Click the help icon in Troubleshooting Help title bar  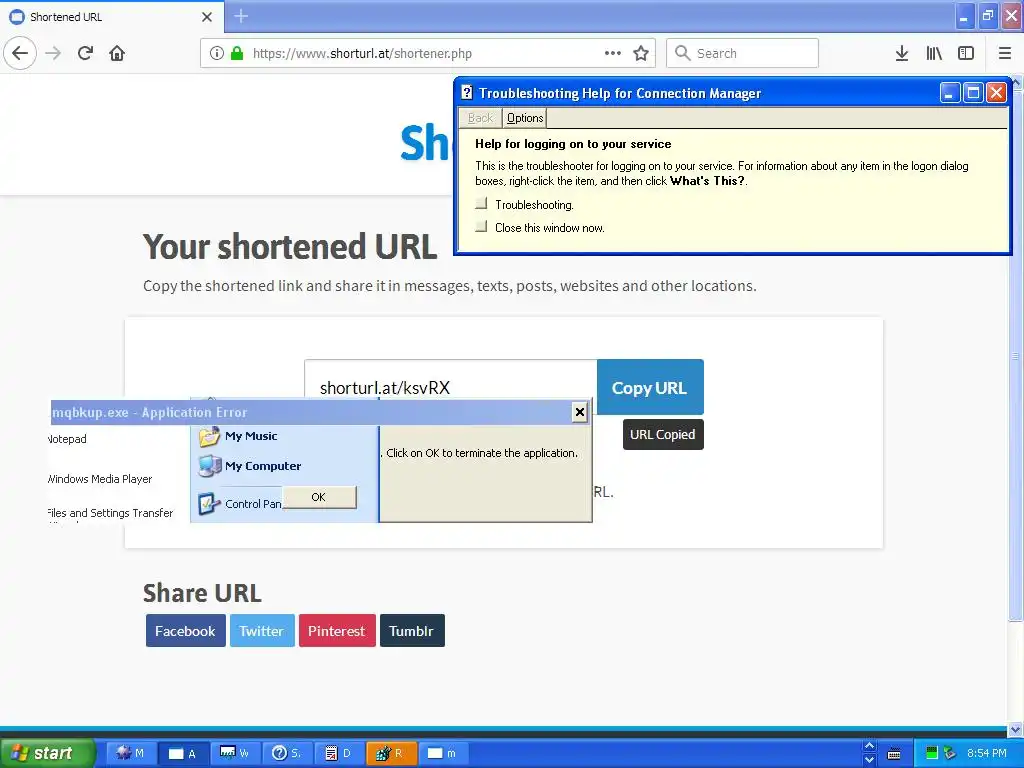pos(467,93)
